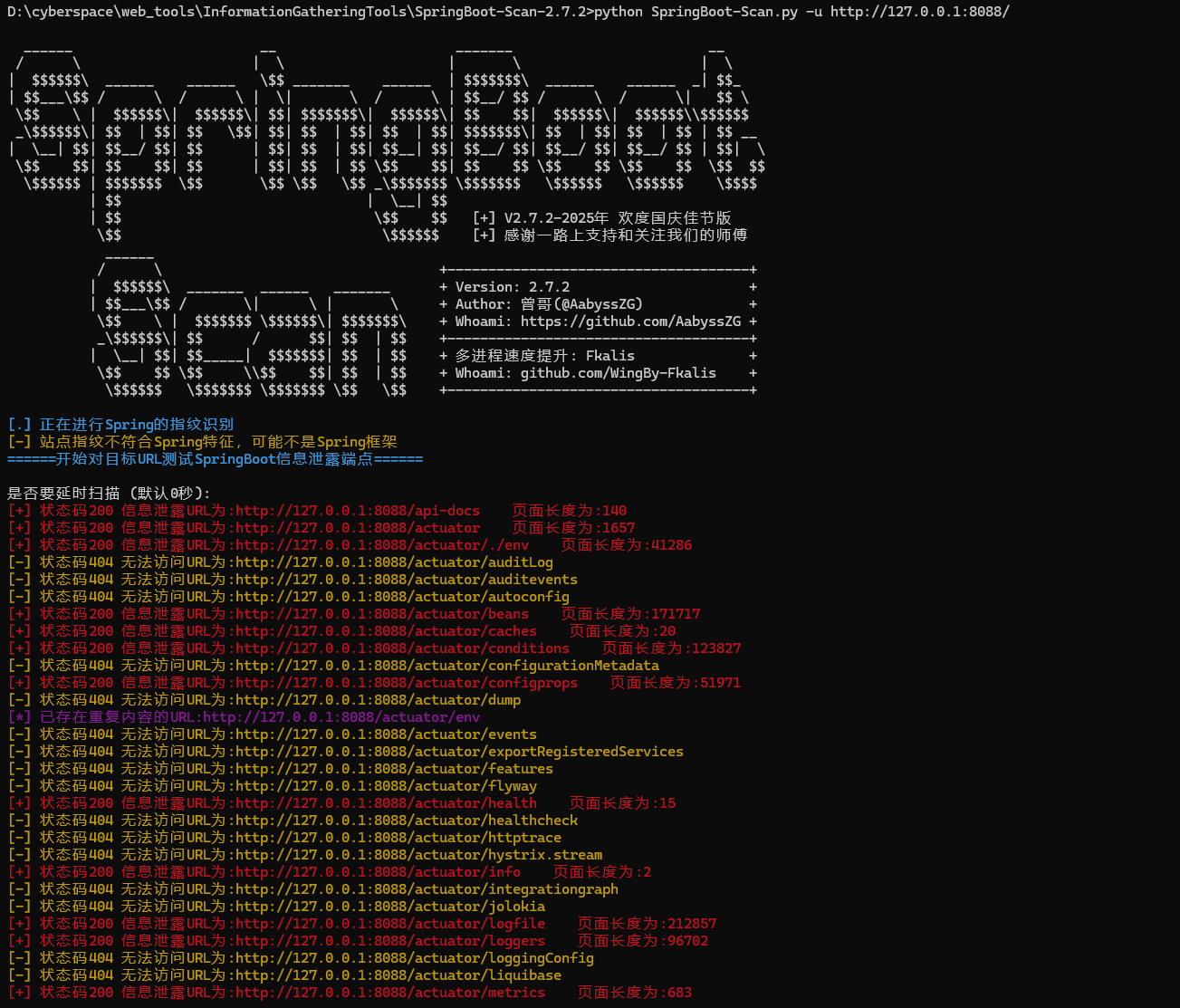Click the 多进程速度提升: Fkalis line
The image size is (1180, 1008).
coord(545,356)
